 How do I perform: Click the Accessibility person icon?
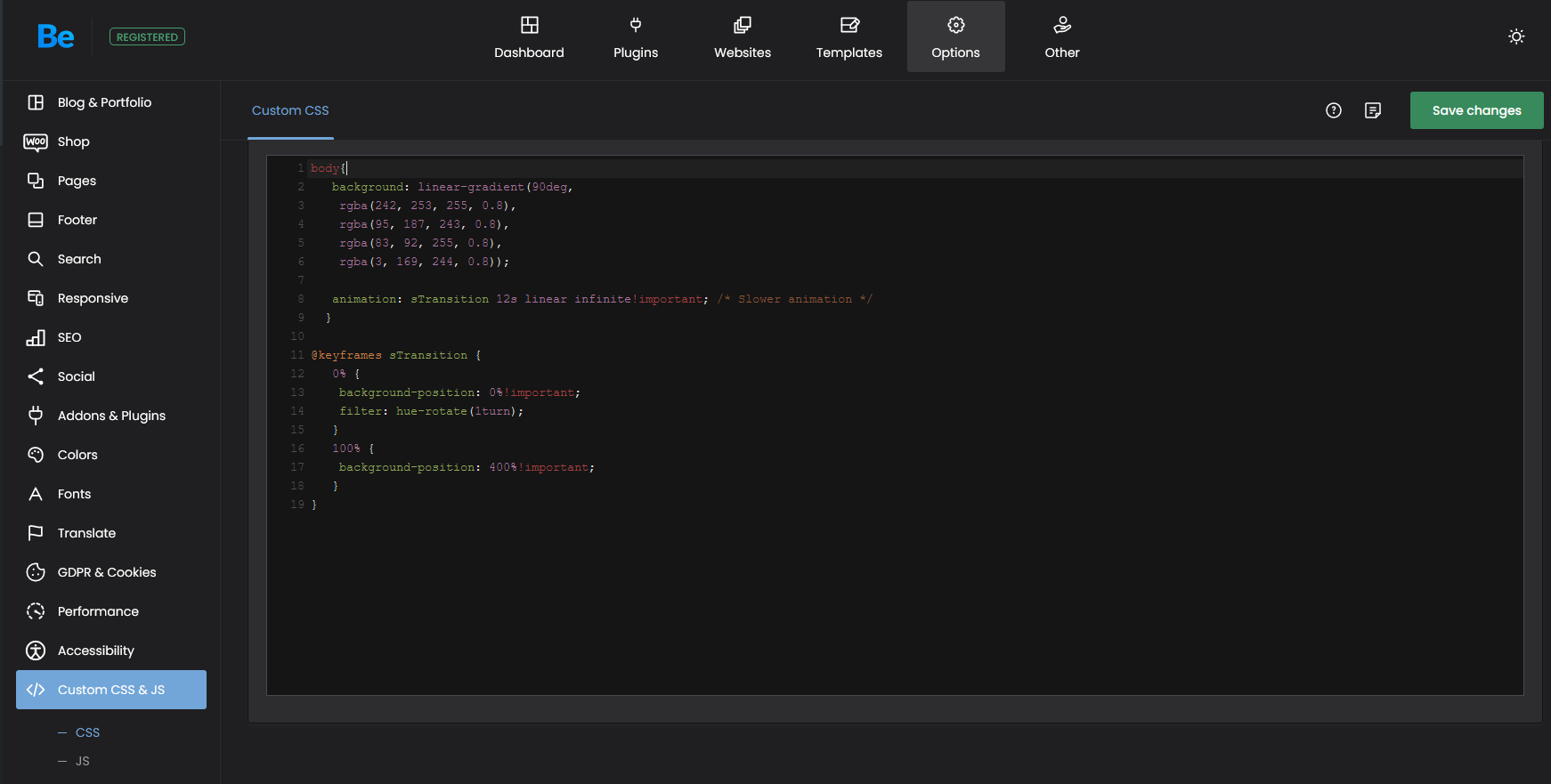click(x=36, y=651)
